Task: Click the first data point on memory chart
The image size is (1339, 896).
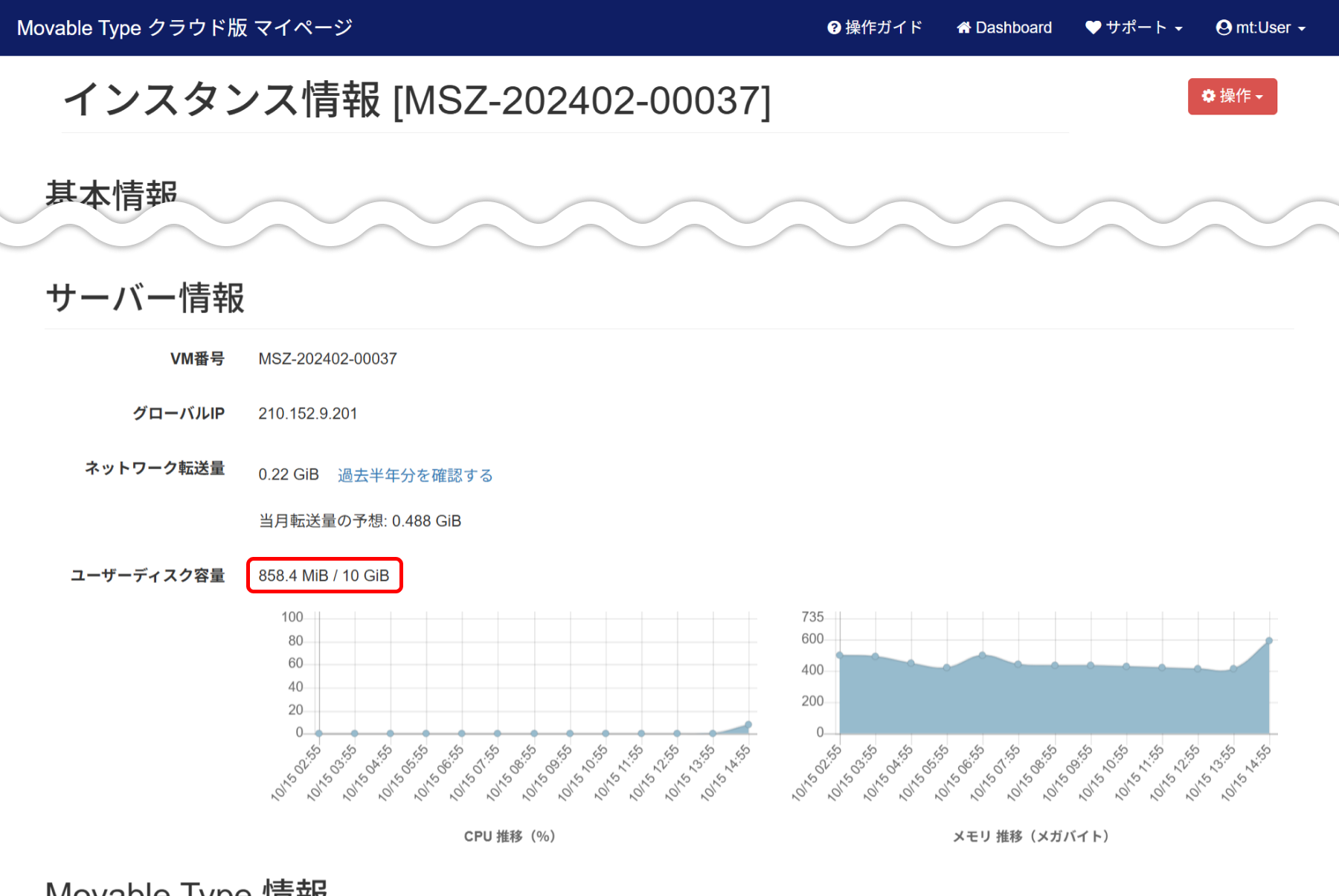Action: (x=840, y=655)
